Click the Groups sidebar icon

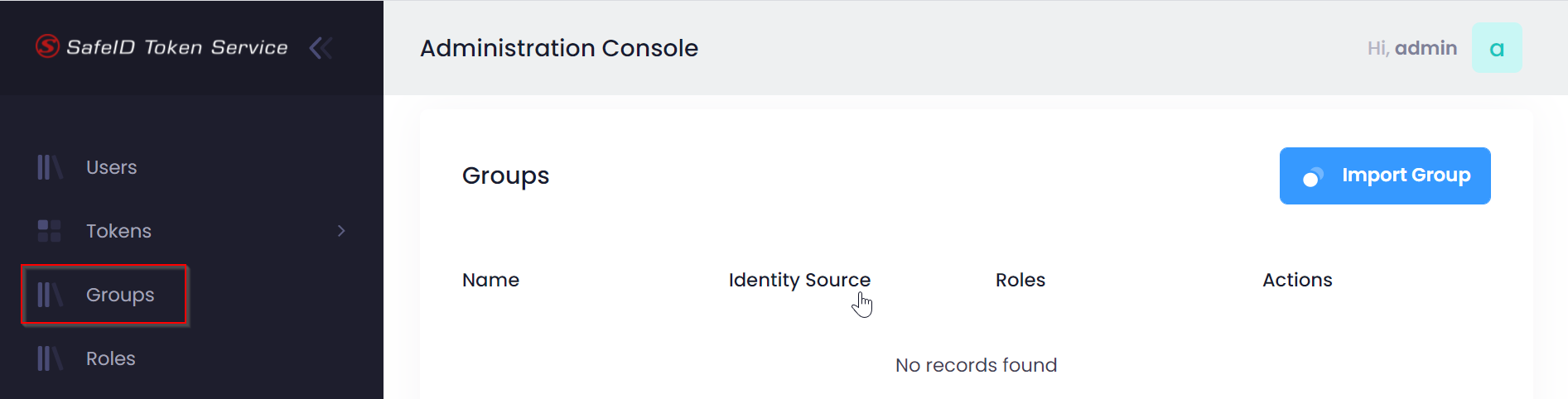point(49,295)
